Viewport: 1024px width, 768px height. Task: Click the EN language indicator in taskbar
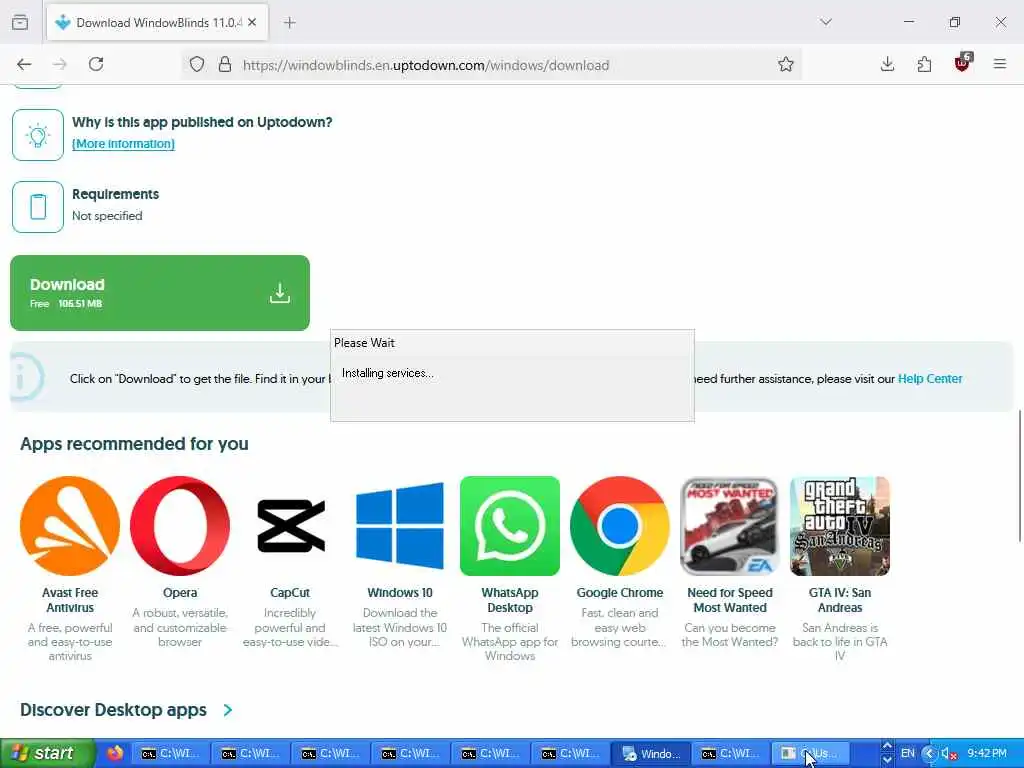[x=908, y=753]
